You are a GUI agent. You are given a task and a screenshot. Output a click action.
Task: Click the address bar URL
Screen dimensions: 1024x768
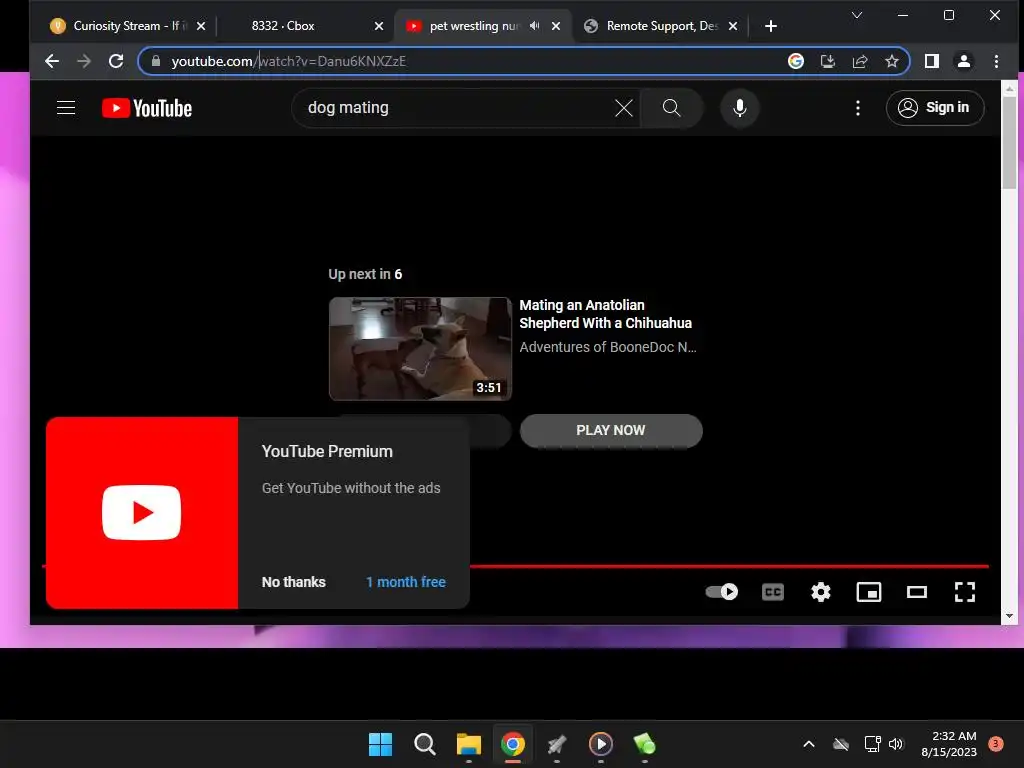click(288, 61)
